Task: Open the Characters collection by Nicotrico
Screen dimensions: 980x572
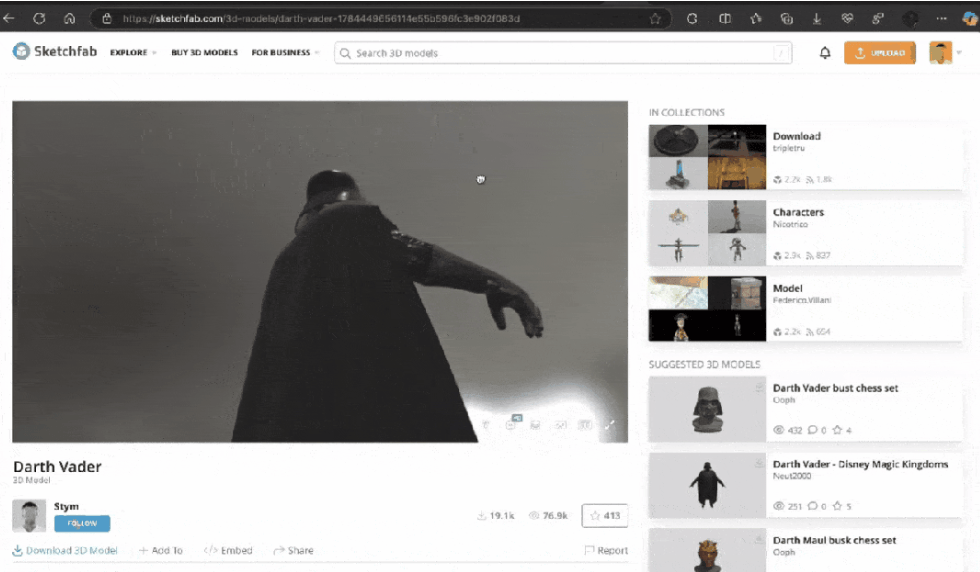Action: tap(798, 213)
